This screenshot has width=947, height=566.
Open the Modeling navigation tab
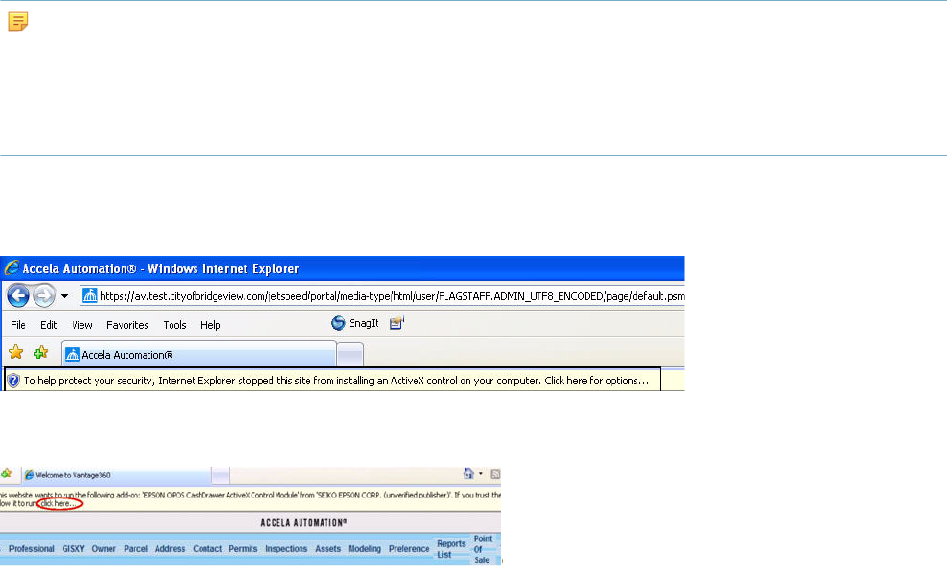(364, 548)
